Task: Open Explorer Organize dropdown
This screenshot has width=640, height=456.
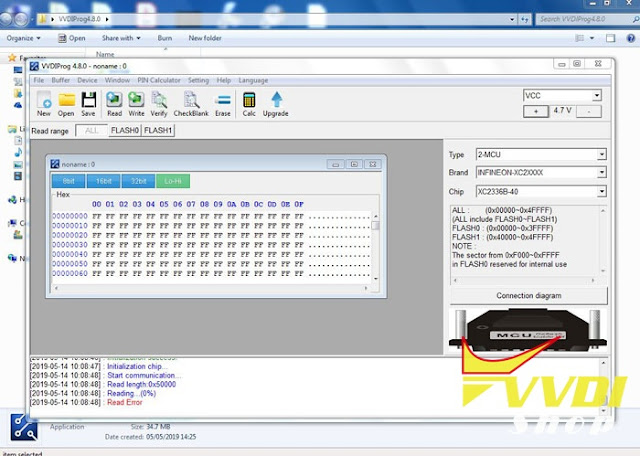Action: tap(23, 38)
